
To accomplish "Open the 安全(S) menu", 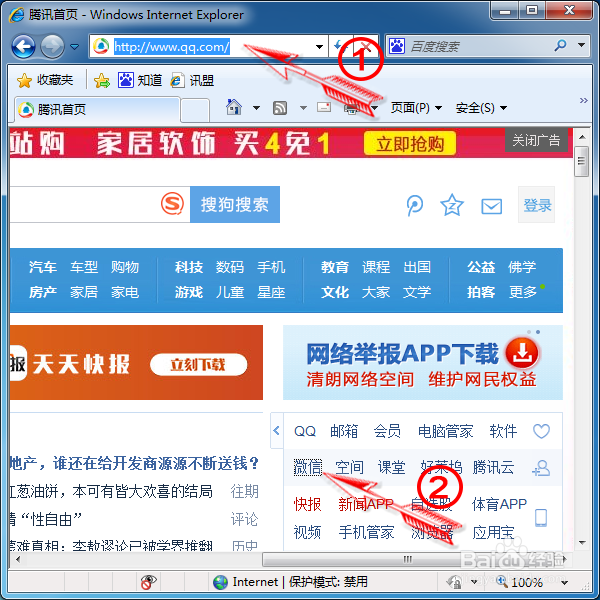I will [x=481, y=108].
